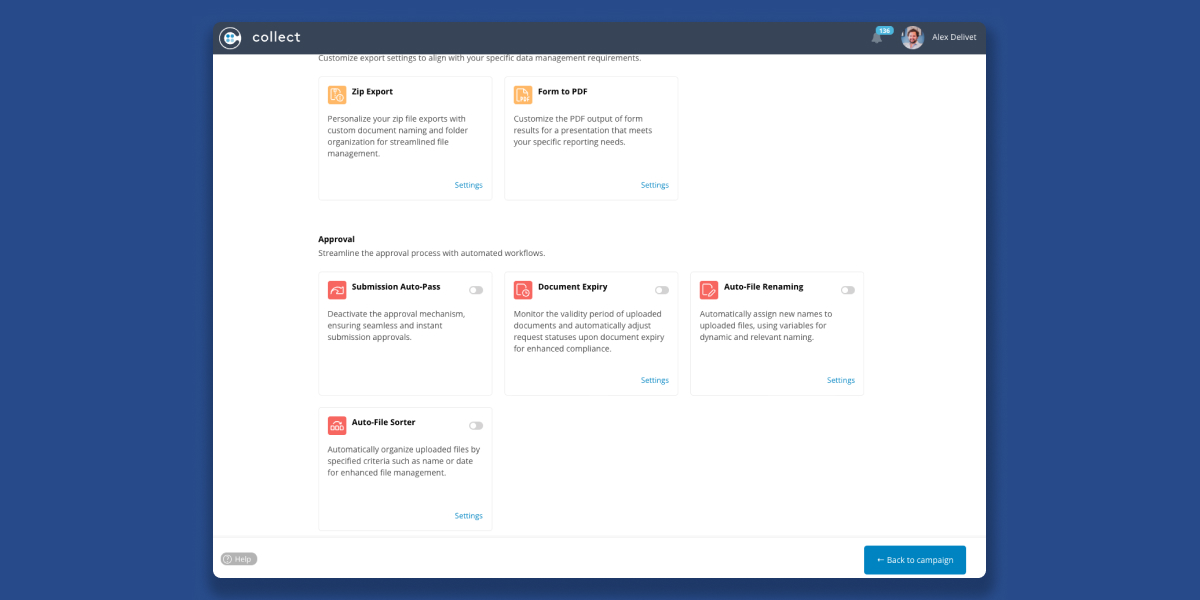Screen dimensions: 1200x600
Task: Switch on the Auto-File Sorter toggle
Action: click(x=476, y=426)
